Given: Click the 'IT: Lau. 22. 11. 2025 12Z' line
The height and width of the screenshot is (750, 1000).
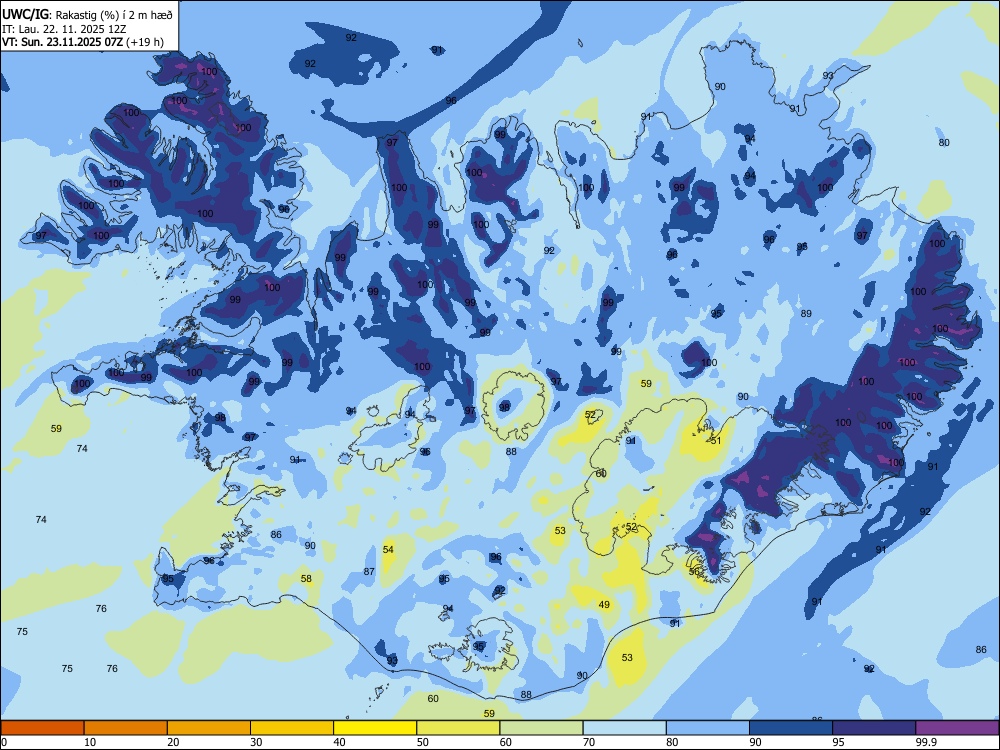Looking at the screenshot, I should pyautogui.click(x=64, y=29).
